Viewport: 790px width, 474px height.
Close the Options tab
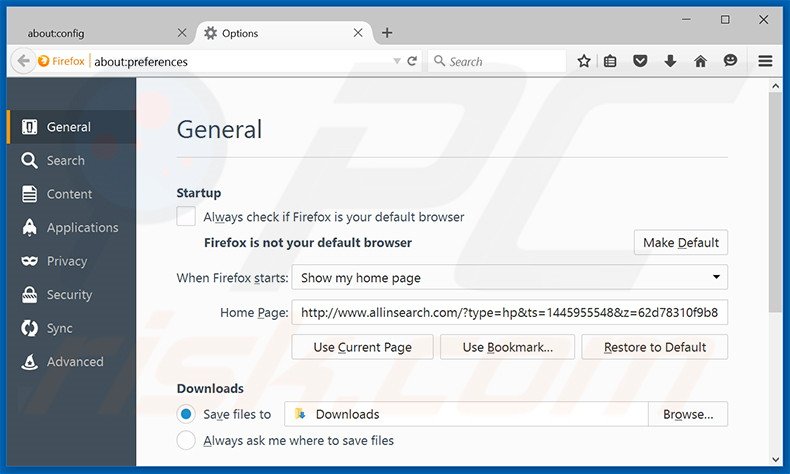tap(358, 33)
